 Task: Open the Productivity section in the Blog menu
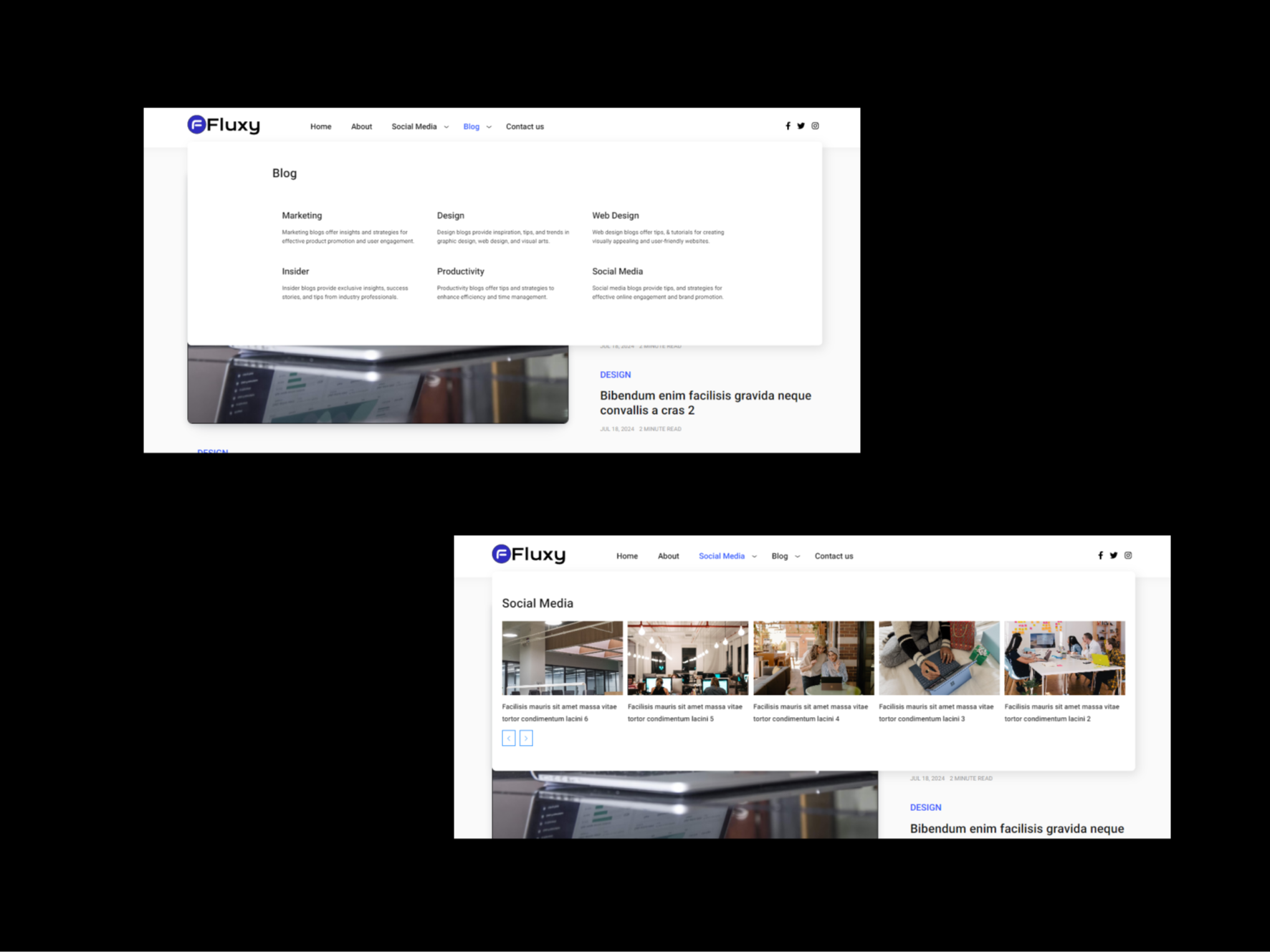click(460, 271)
